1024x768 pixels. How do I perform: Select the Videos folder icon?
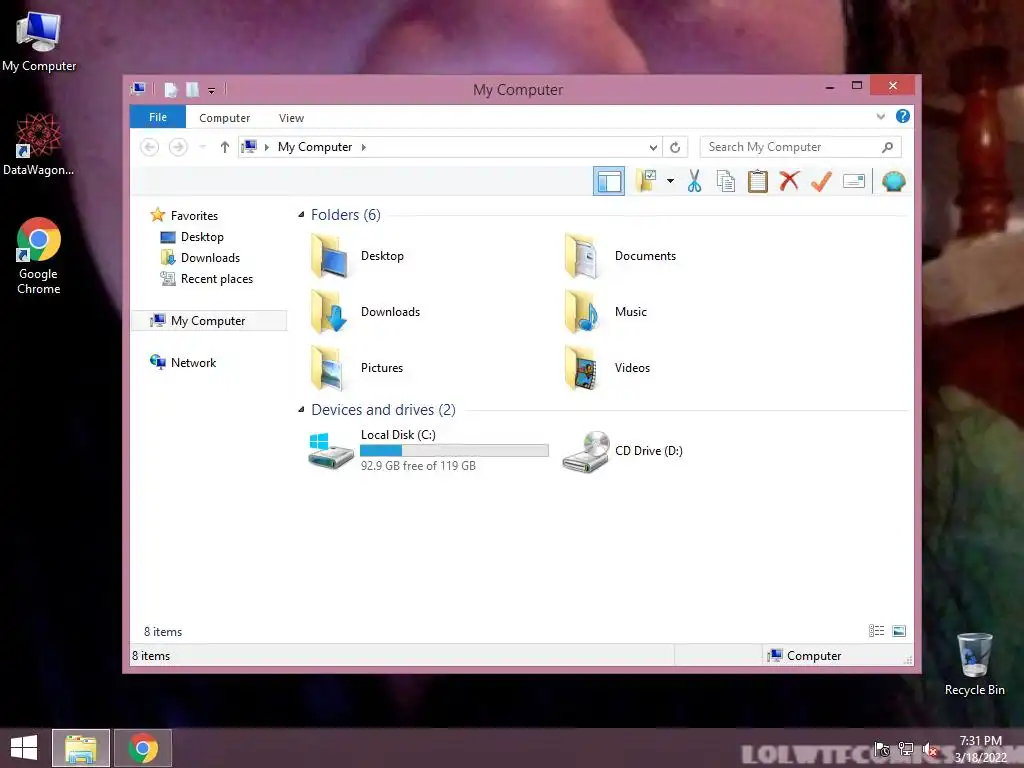click(582, 368)
